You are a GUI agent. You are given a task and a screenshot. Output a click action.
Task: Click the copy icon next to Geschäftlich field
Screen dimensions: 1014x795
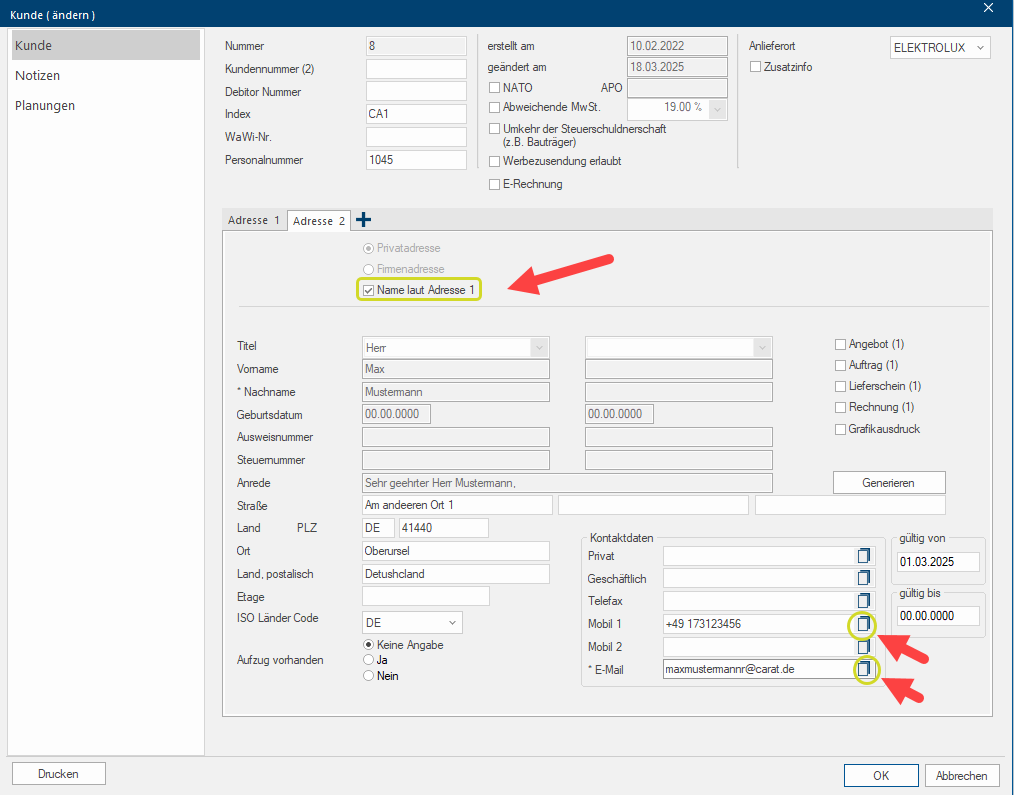click(x=863, y=578)
